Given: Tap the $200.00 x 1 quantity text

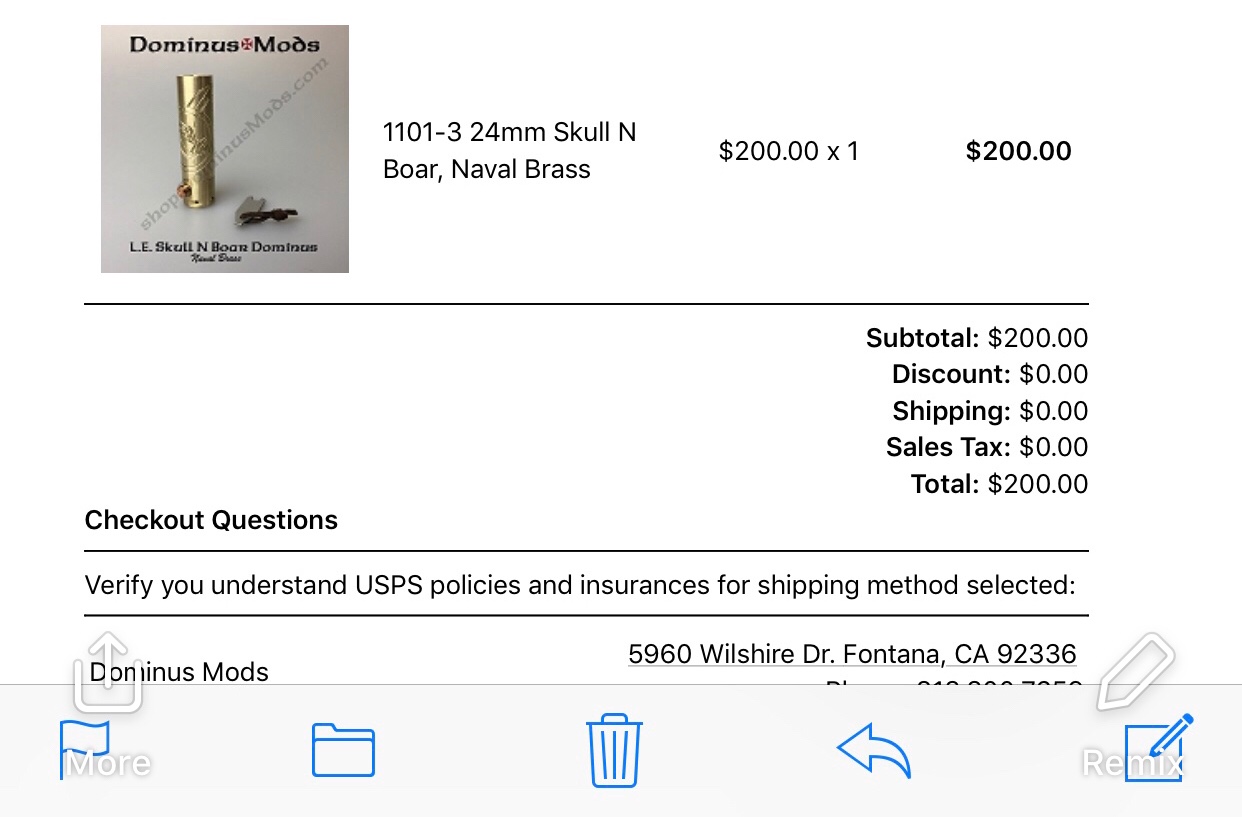Looking at the screenshot, I should 788,151.
